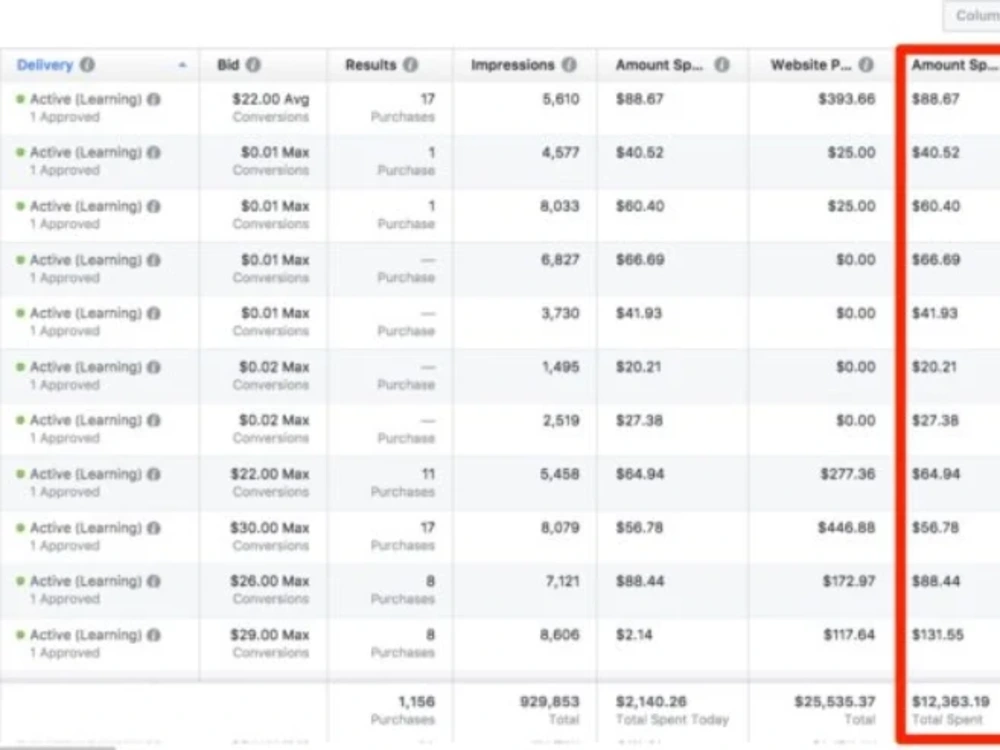Screen dimensions: 1000x750
Task: Click delivery info icon in the 3,730 impressions row
Action: [x=154, y=314]
